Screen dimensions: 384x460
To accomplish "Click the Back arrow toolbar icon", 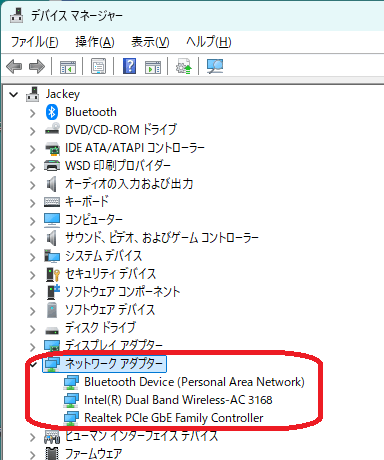I will click(x=14, y=66).
